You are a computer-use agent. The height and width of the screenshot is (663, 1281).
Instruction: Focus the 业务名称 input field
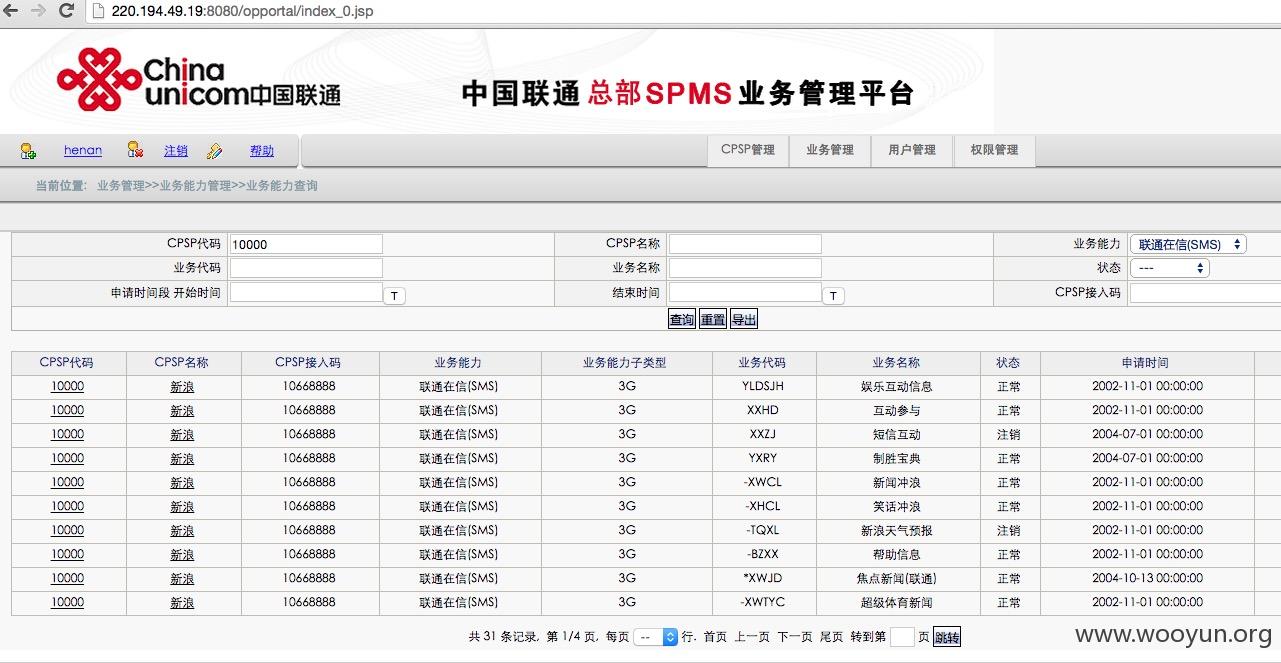(x=745, y=268)
